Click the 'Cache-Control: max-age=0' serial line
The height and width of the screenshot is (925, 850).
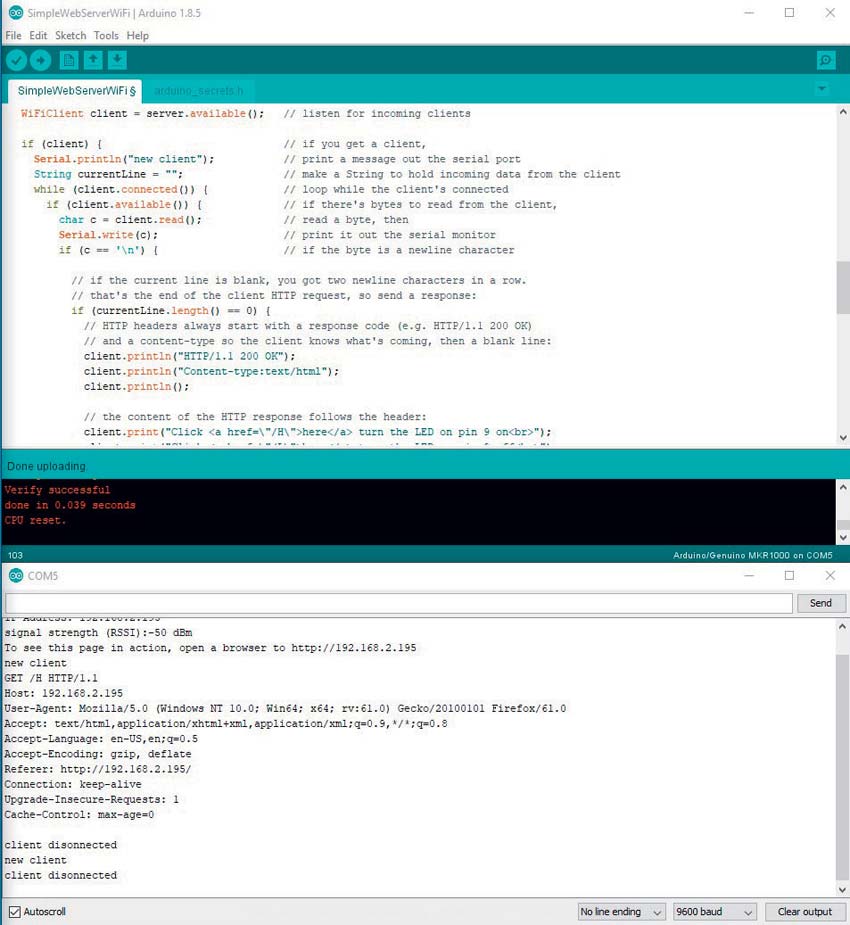[x=79, y=815]
